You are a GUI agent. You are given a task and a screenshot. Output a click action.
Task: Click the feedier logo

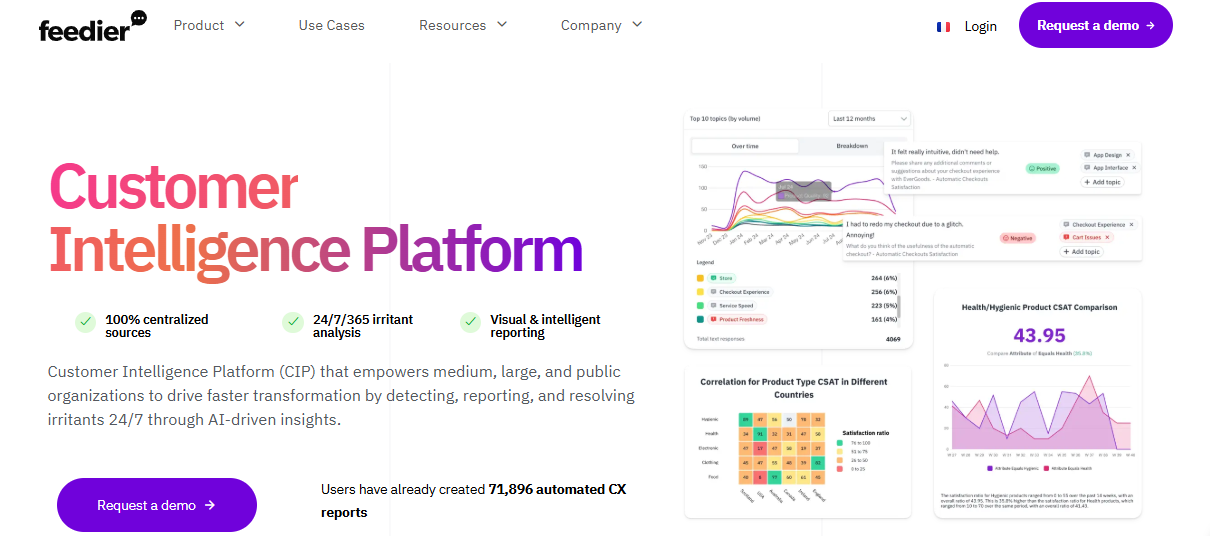pyautogui.click(x=92, y=26)
